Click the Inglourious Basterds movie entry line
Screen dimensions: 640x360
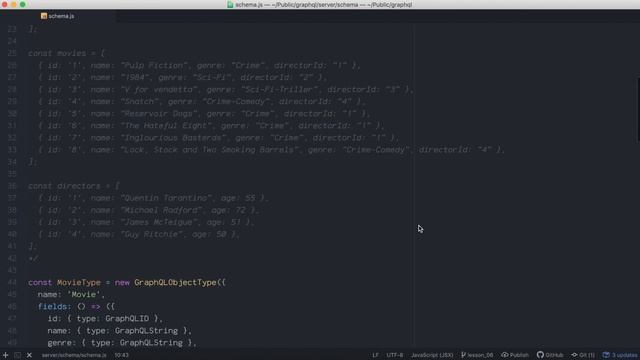218,138
